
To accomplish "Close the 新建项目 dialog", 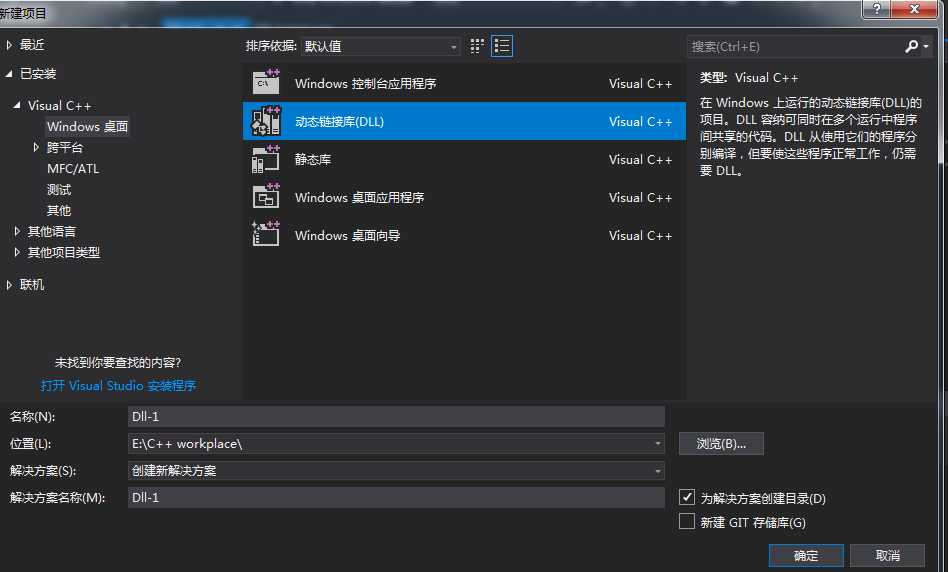I will [915, 8].
